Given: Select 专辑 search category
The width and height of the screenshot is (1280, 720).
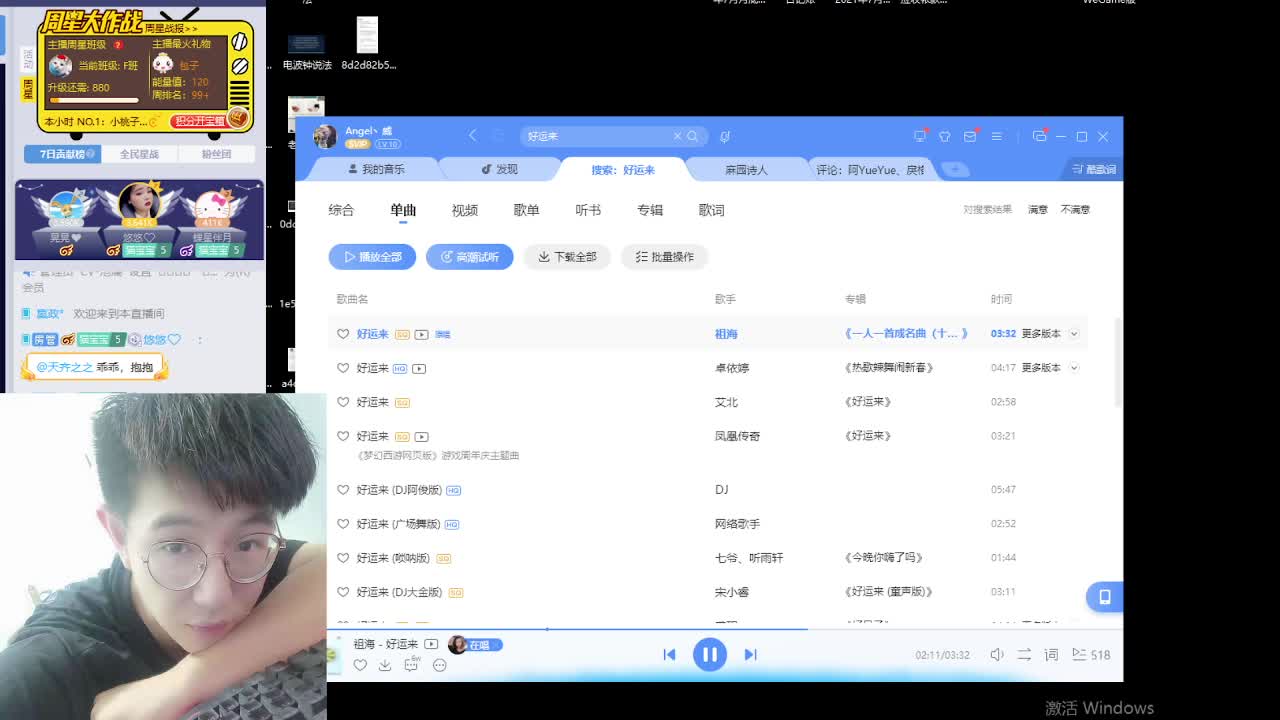Looking at the screenshot, I should [x=650, y=210].
